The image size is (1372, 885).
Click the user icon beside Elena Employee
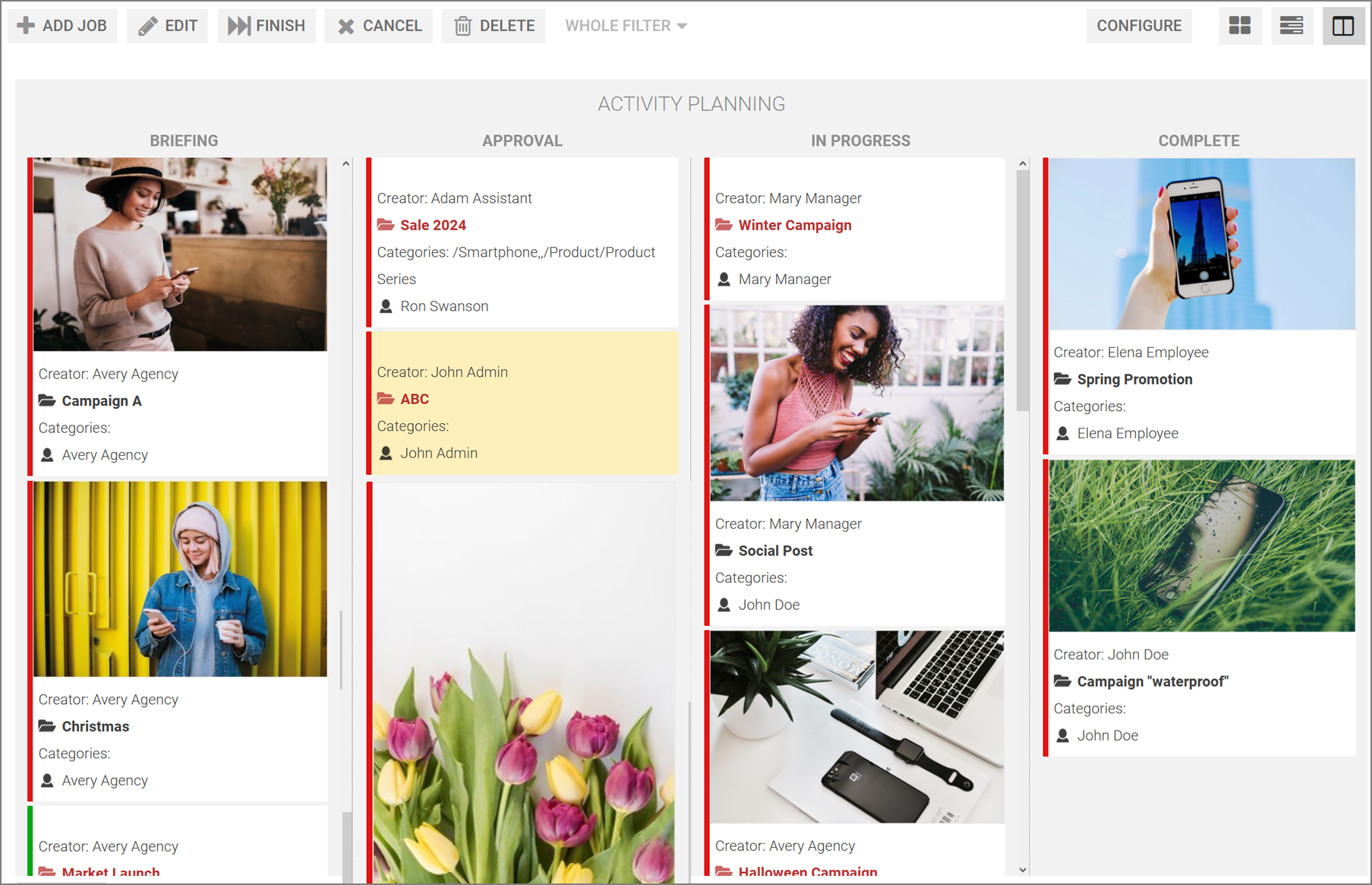click(x=1062, y=433)
